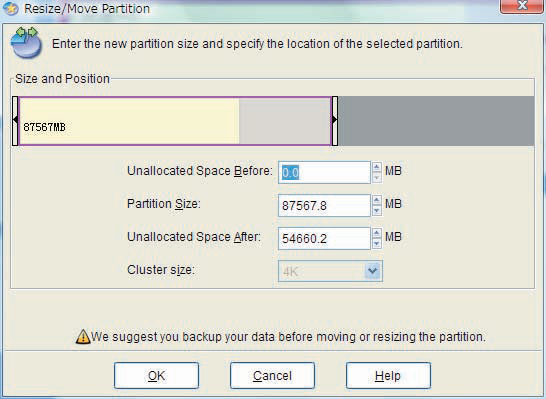
Task: Open Help for resizing partitions
Action: point(388,375)
